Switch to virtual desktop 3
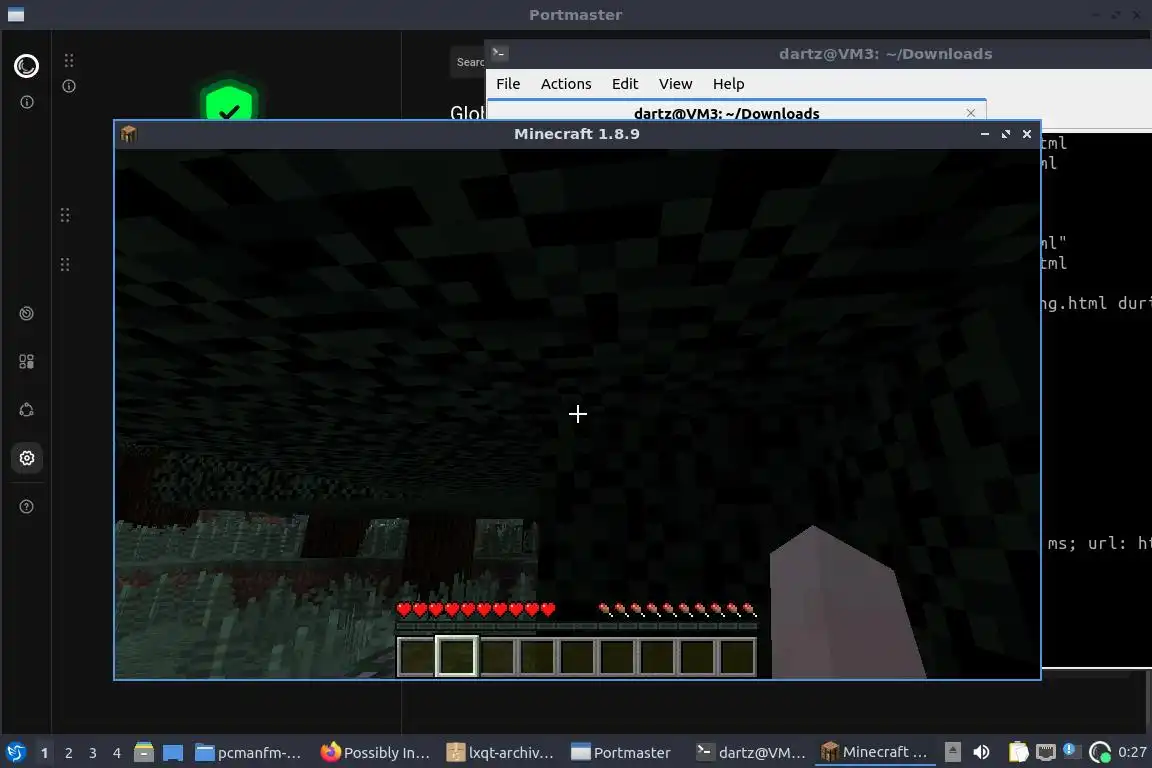This screenshot has width=1152, height=768. tap(93, 753)
